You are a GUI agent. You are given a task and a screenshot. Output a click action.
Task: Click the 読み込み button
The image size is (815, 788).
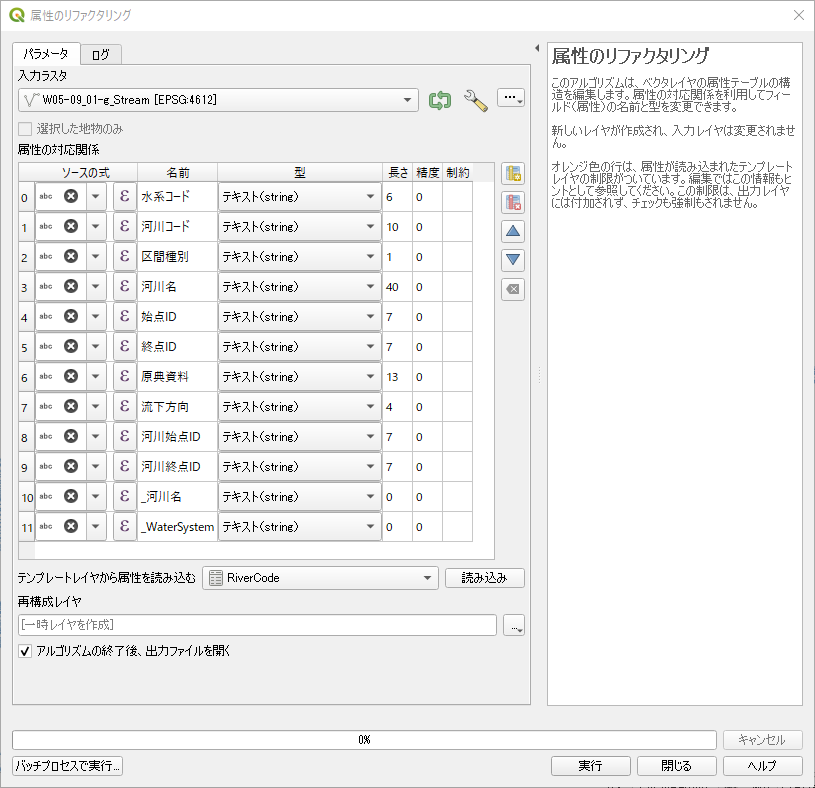(484, 578)
